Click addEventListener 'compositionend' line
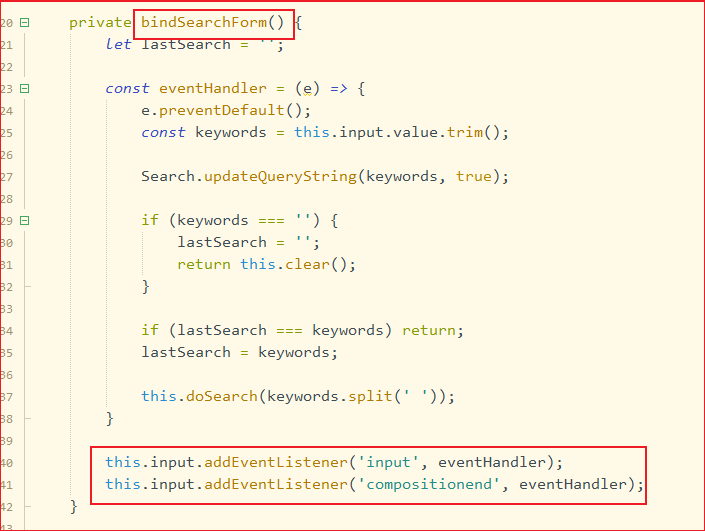705x531 pixels. [375, 485]
